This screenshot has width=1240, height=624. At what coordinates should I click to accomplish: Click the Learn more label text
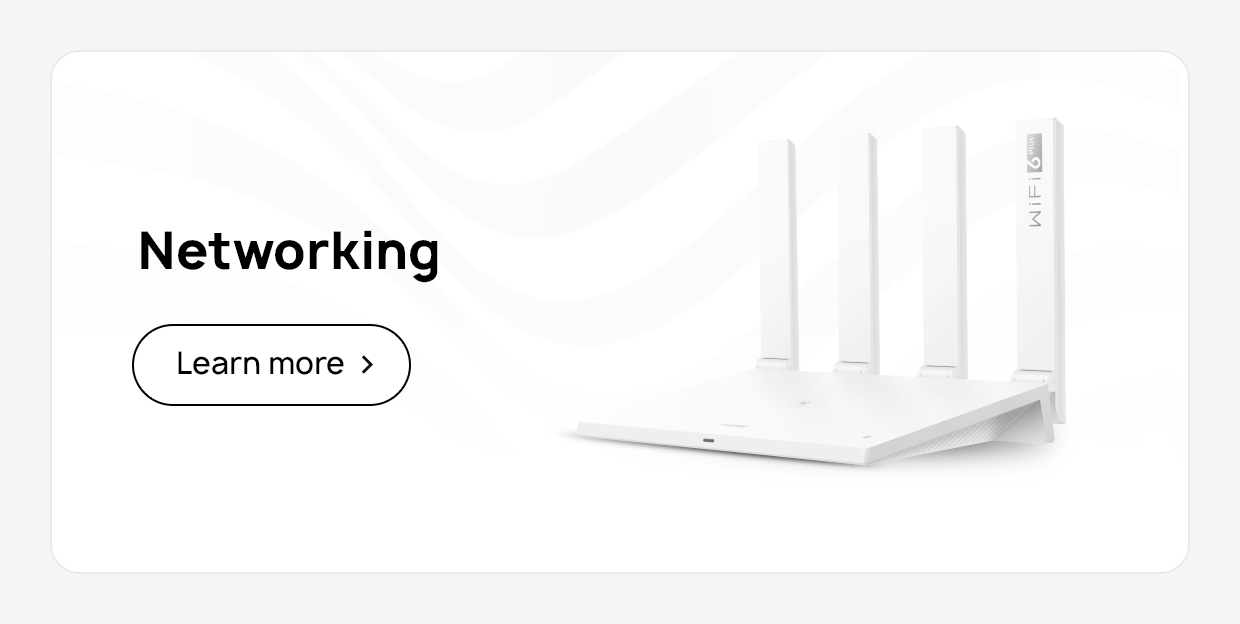260,364
